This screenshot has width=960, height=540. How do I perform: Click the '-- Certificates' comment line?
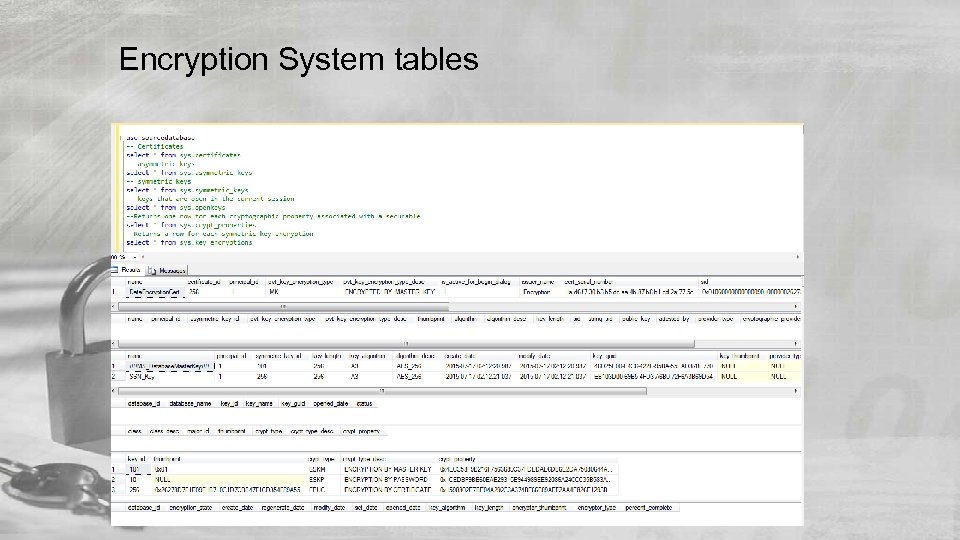click(154, 147)
